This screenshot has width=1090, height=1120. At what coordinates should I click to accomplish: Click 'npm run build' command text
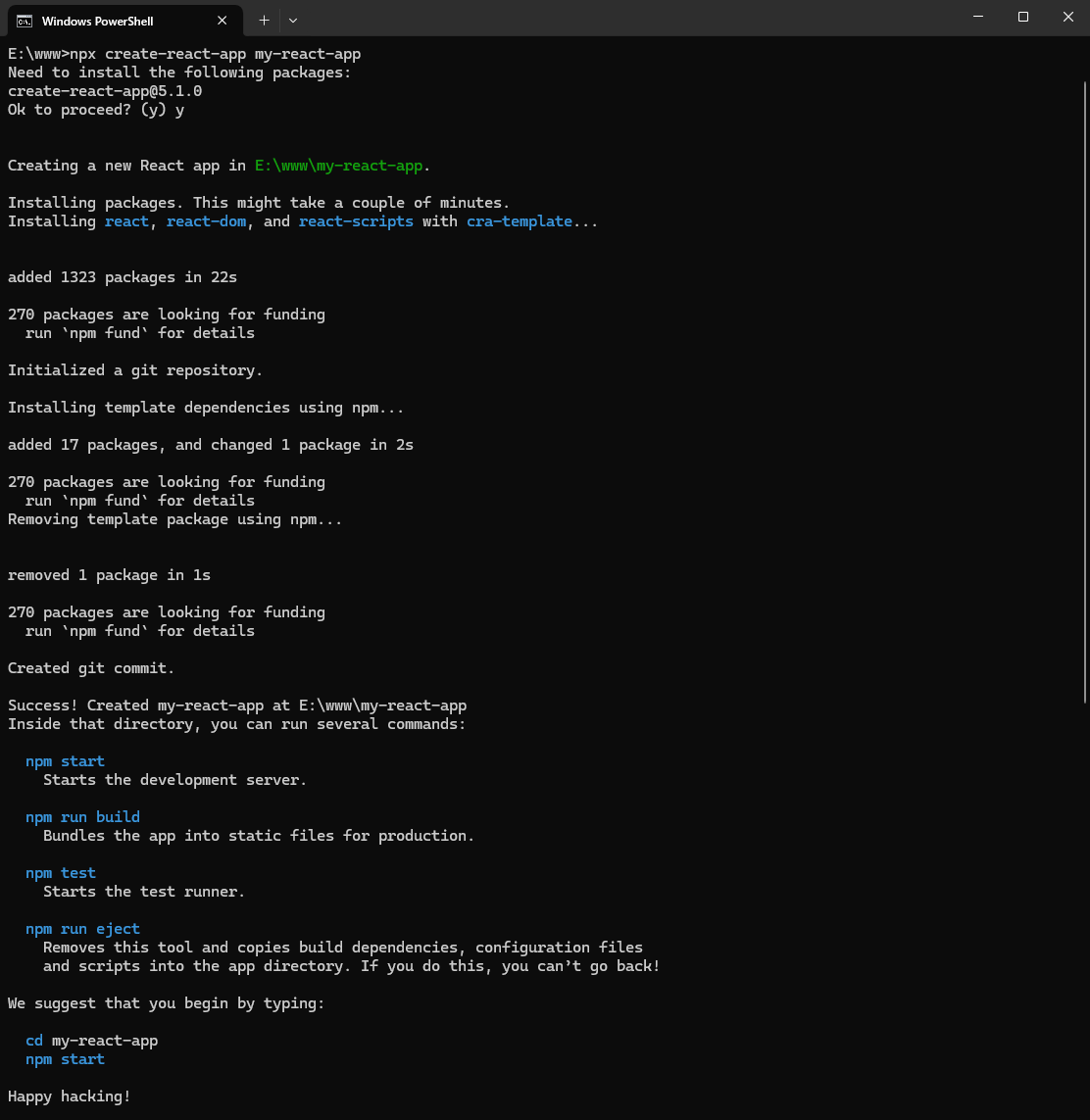(x=83, y=817)
